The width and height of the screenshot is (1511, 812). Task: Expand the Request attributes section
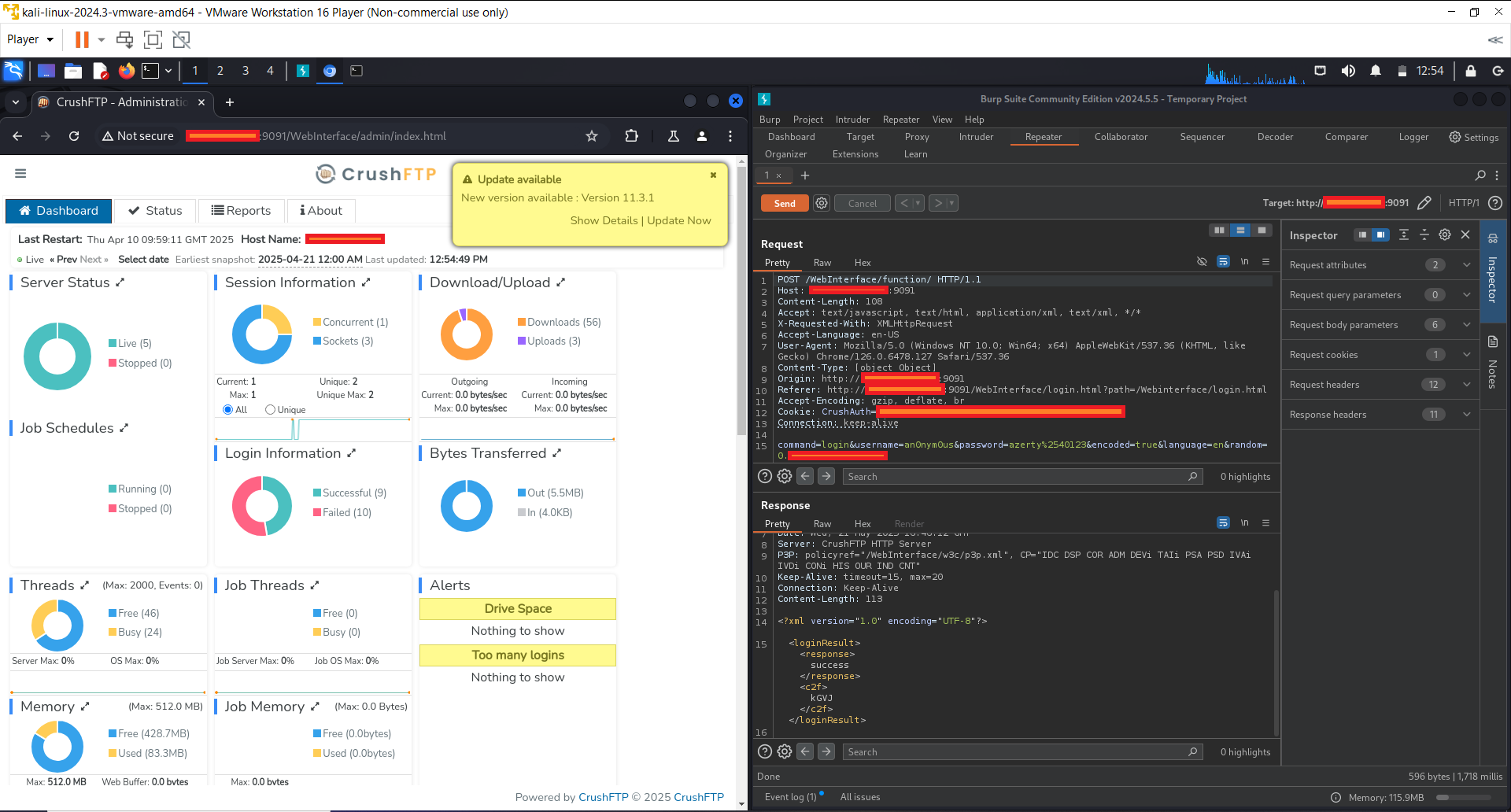point(1466,265)
